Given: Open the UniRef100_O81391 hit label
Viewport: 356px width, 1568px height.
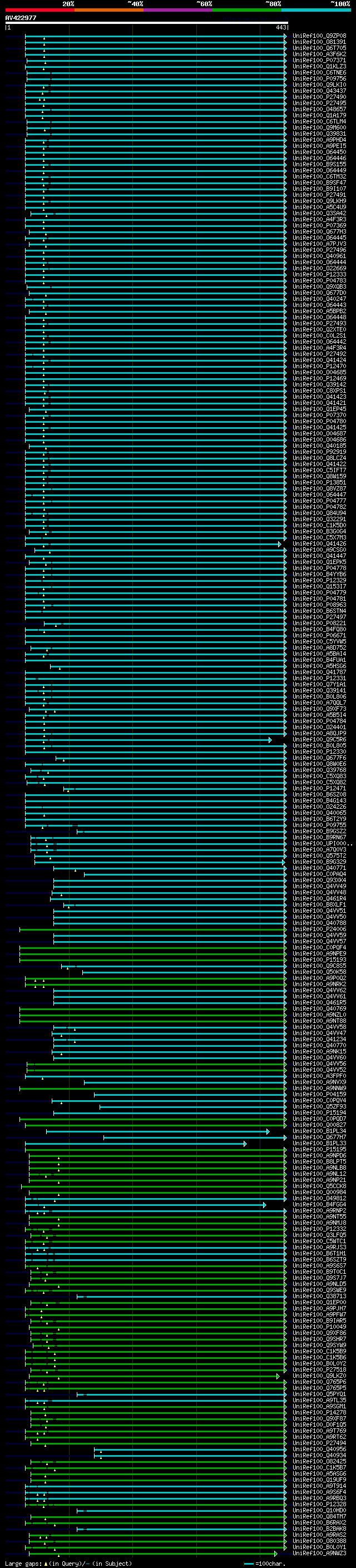Looking at the screenshot, I should tap(319, 42).
